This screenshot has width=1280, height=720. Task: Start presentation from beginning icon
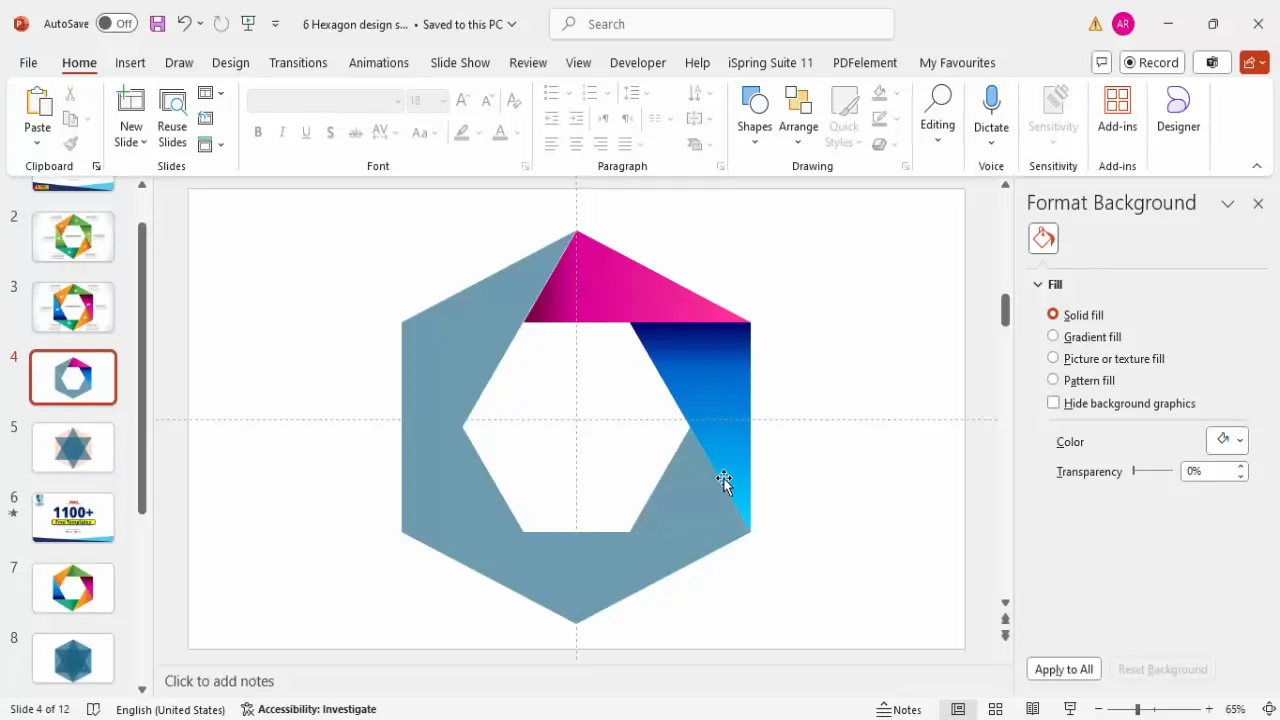tap(249, 23)
